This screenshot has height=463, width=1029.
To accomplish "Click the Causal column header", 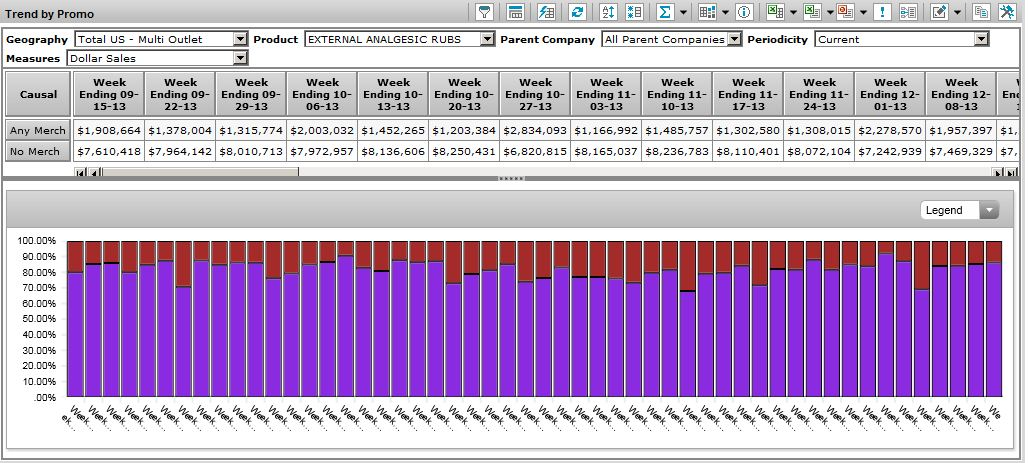I will (x=37, y=95).
